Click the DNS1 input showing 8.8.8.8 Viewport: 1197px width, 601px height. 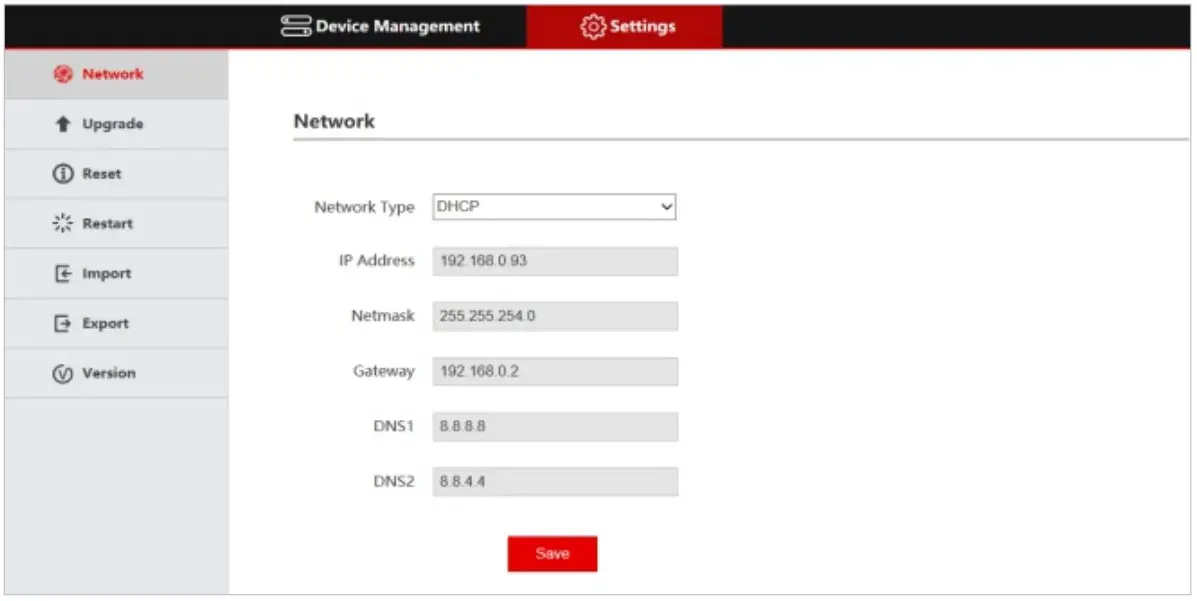(554, 426)
